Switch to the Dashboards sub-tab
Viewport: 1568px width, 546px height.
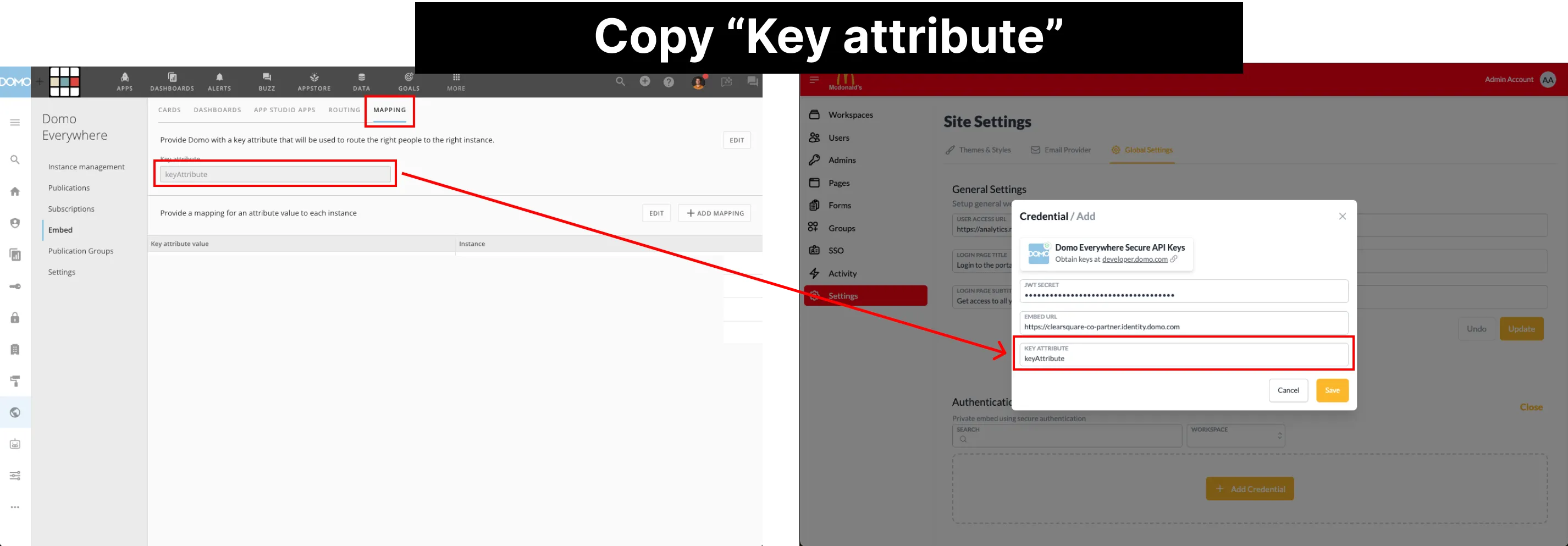coord(217,110)
